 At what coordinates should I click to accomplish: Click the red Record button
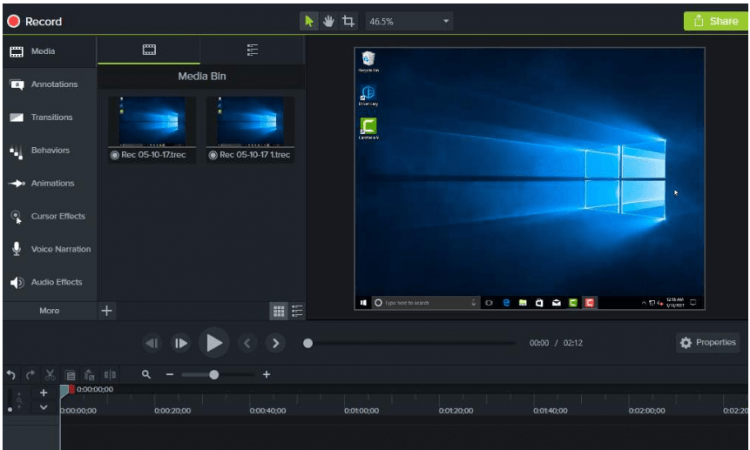(x=34, y=22)
